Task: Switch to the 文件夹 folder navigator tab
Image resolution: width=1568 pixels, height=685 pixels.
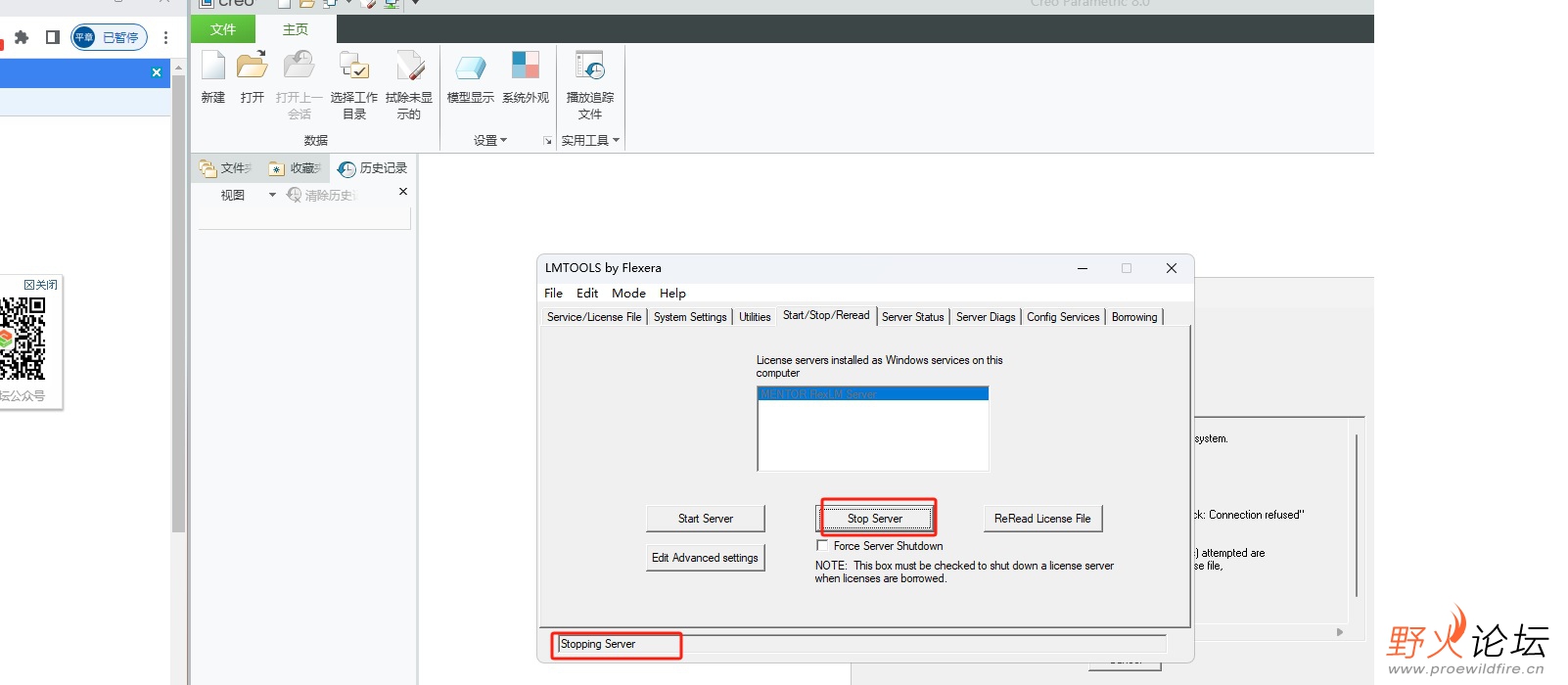Action: 225,168
